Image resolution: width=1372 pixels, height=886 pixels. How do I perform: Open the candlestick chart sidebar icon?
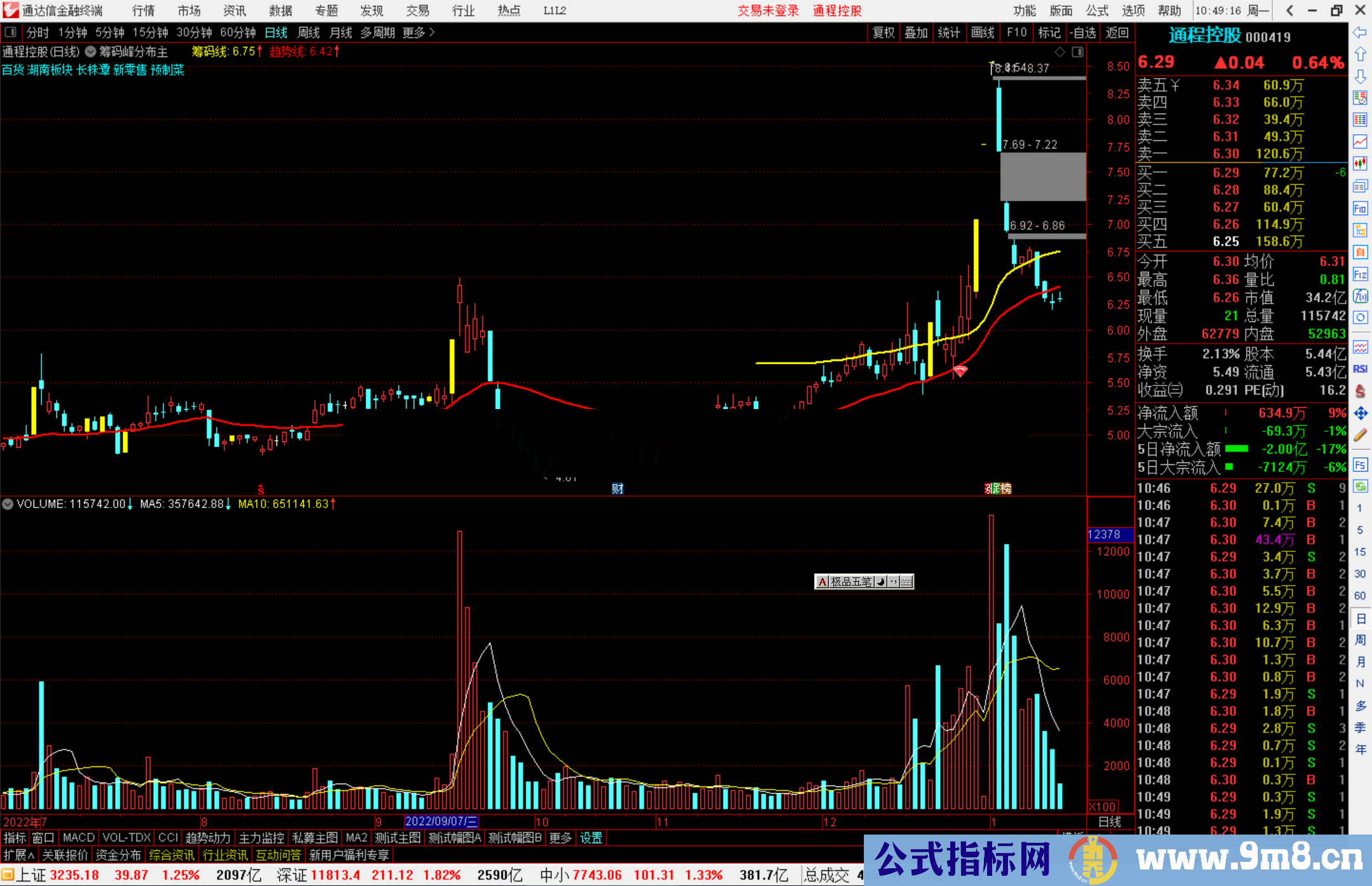1360,163
